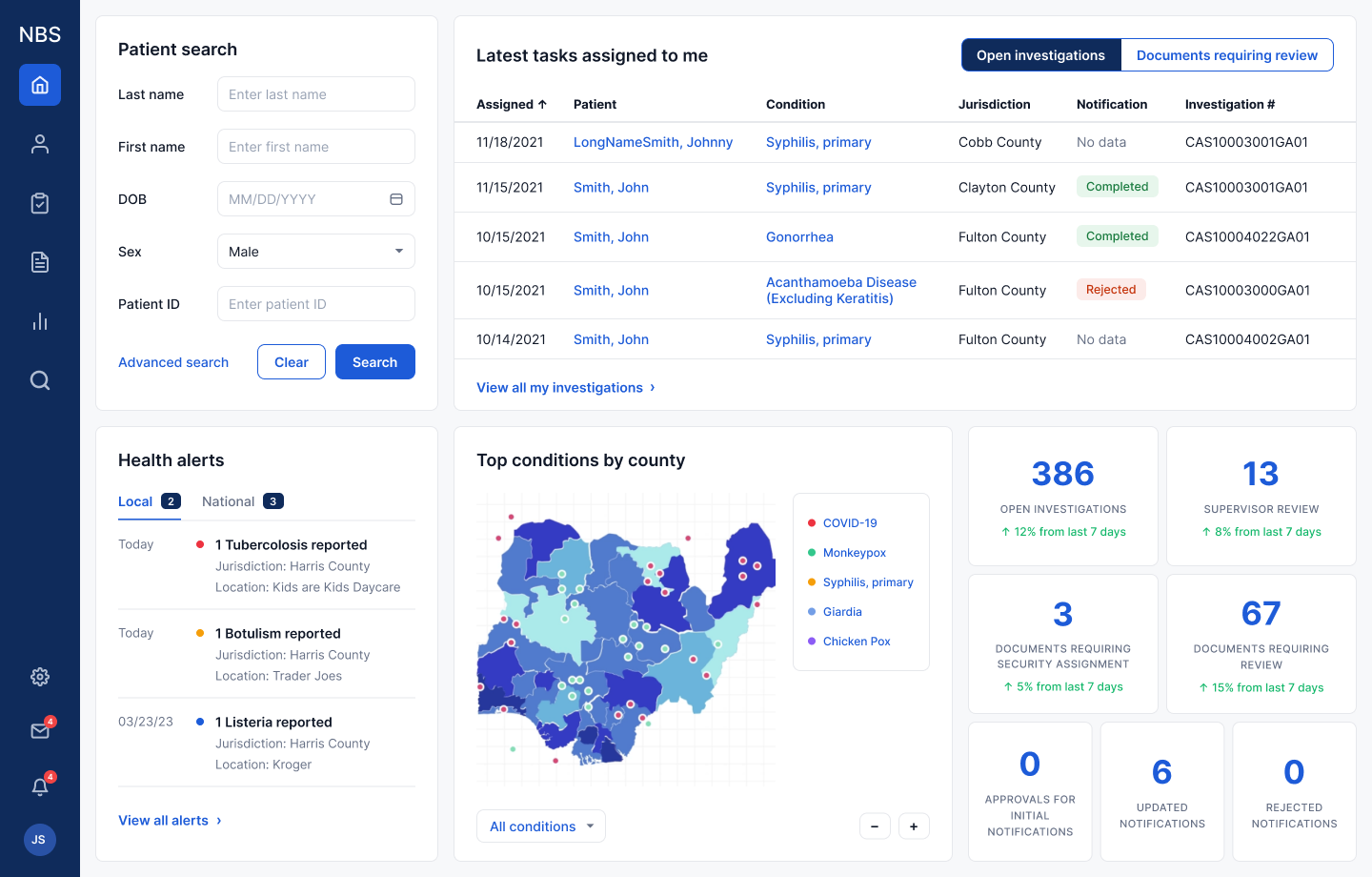Open the documents icon in the sidebar
The width and height of the screenshot is (1372, 877).
coord(40,262)
